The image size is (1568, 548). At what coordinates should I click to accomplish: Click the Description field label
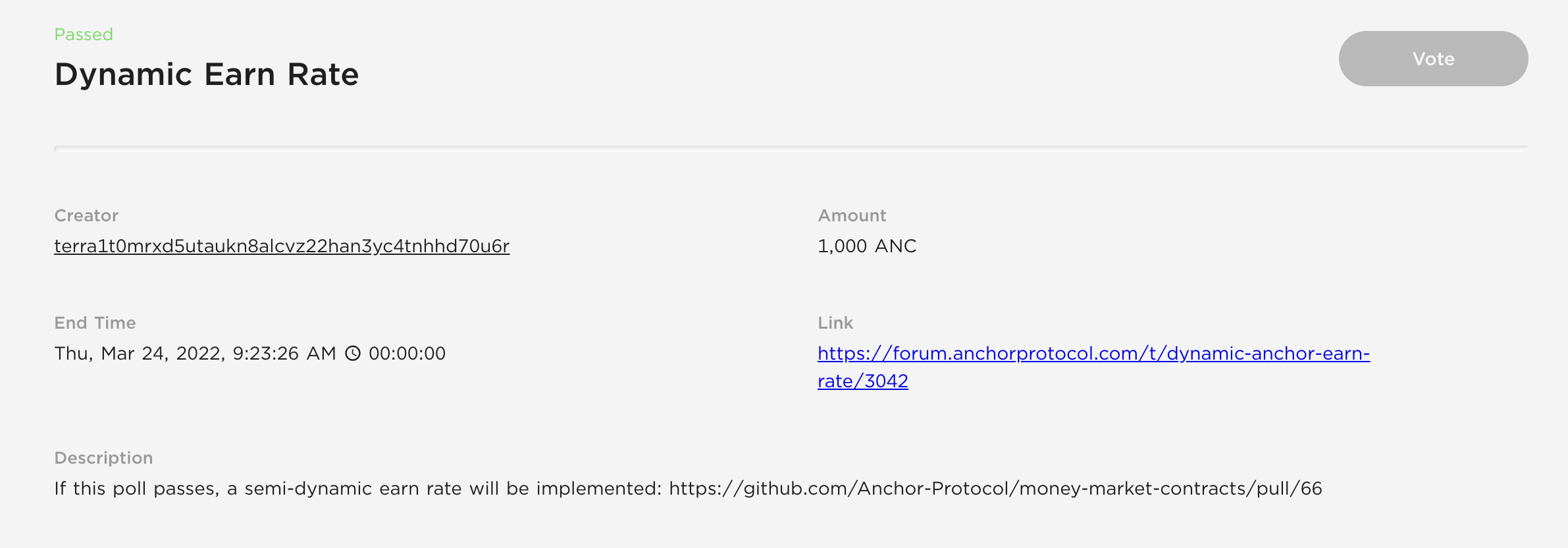[x=103, y=458]
